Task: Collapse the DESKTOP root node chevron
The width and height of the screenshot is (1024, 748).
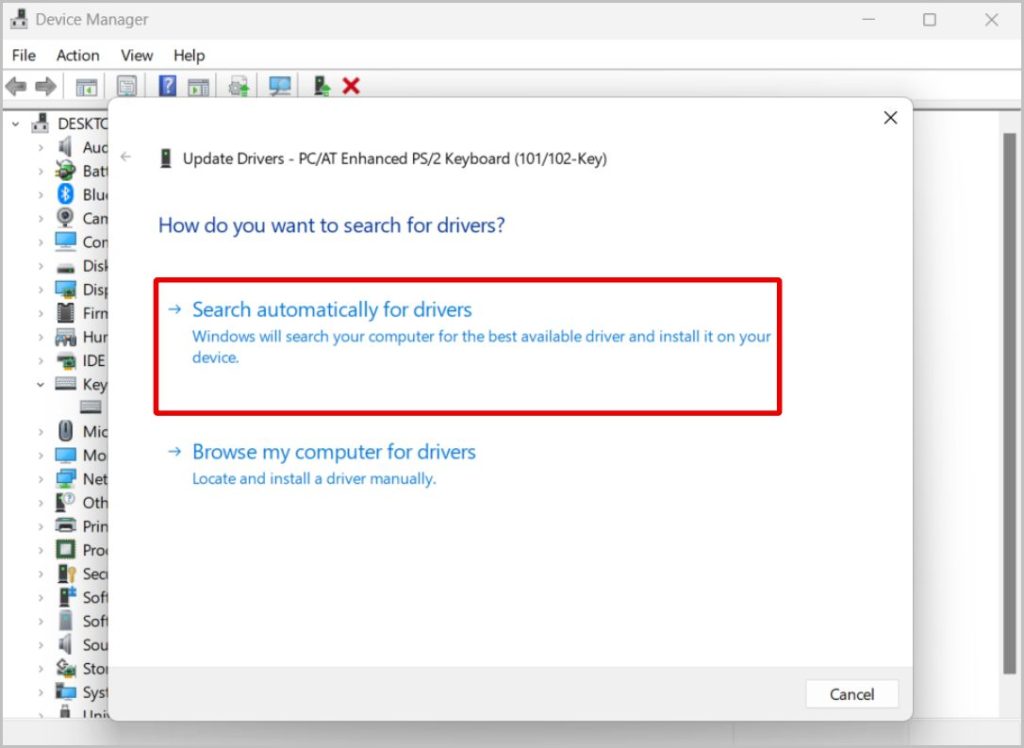Action: coord(16,123)
